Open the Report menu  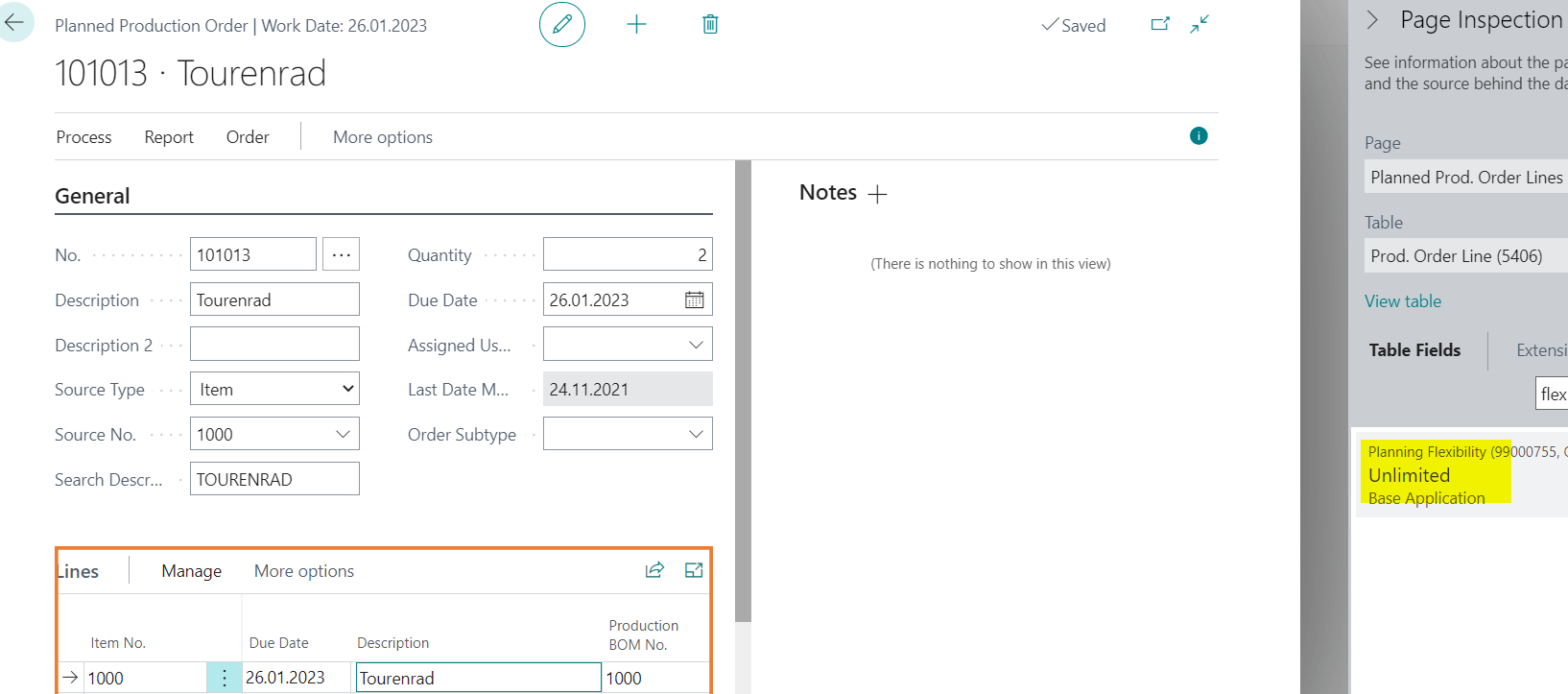point(169,137)
